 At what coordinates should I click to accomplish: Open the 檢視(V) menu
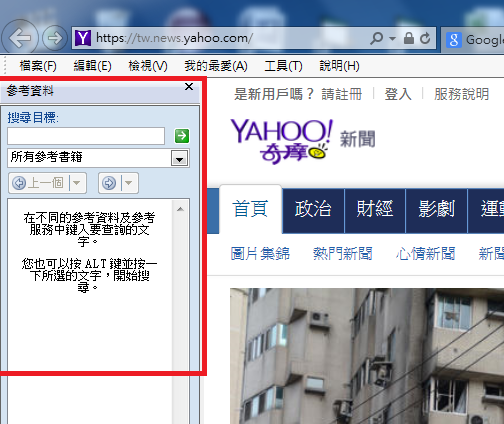148,66
